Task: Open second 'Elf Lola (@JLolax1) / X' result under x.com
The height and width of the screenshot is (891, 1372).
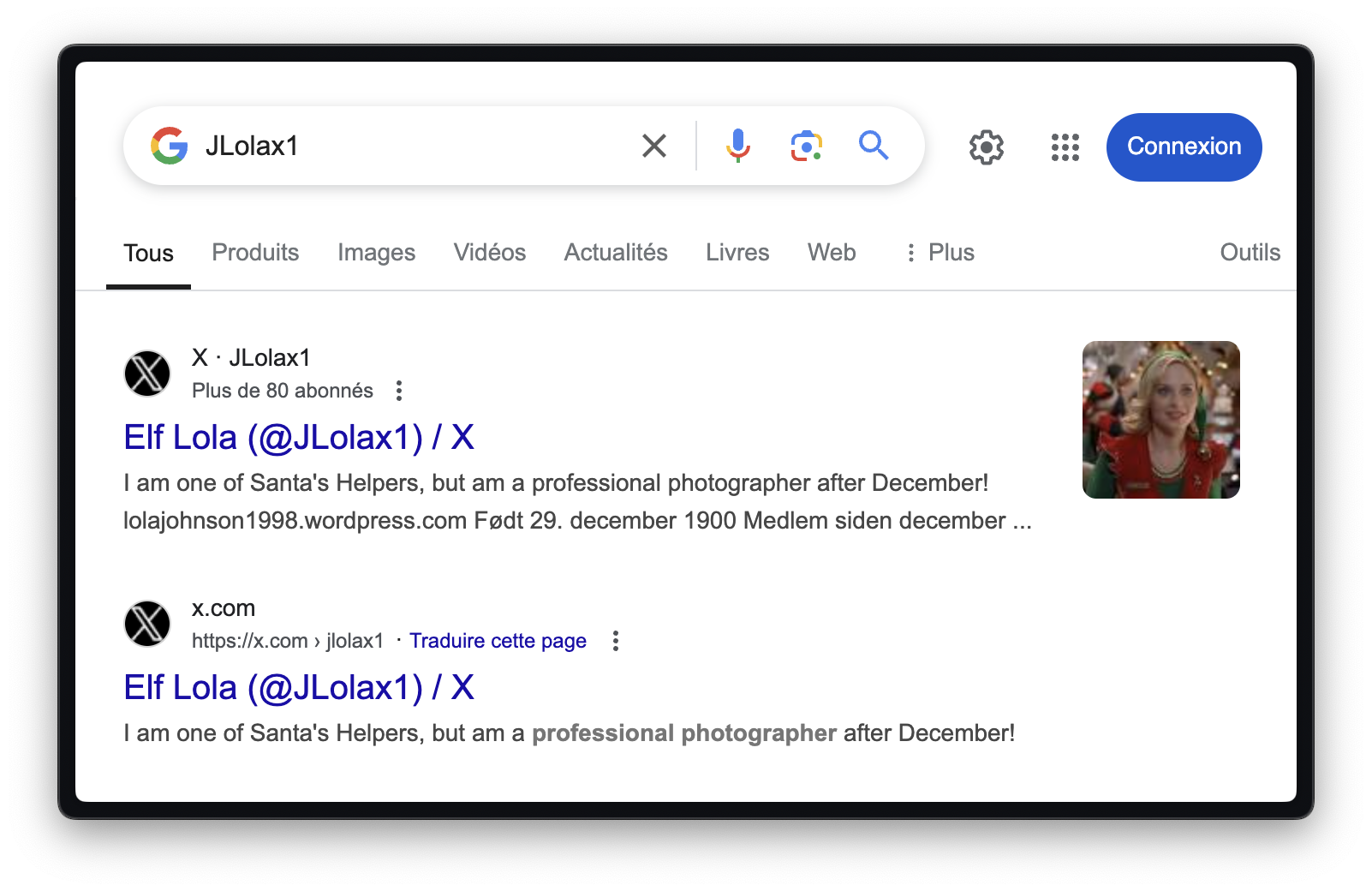Action: pyautogui.click(x=299, y=688)
